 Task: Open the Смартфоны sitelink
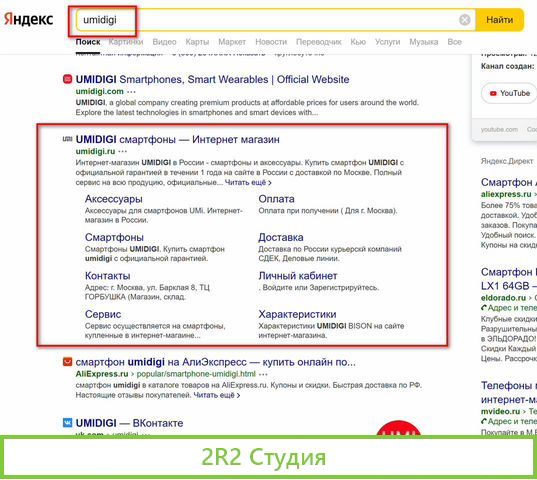114,237
